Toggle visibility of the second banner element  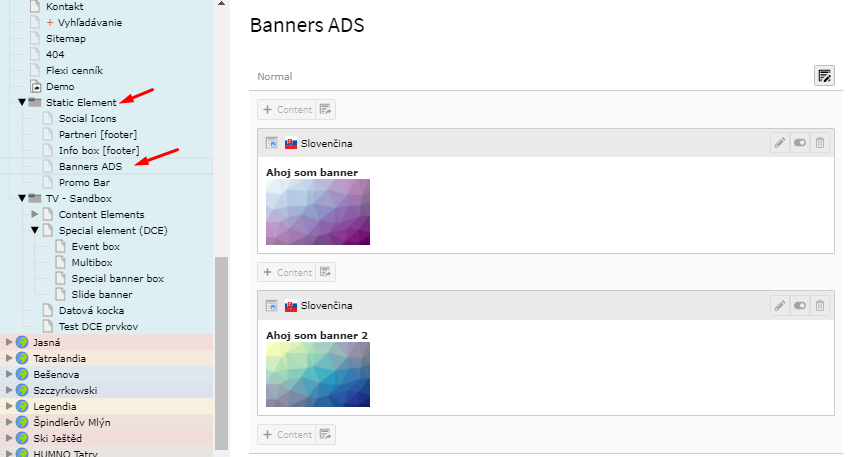coord(800,305)
